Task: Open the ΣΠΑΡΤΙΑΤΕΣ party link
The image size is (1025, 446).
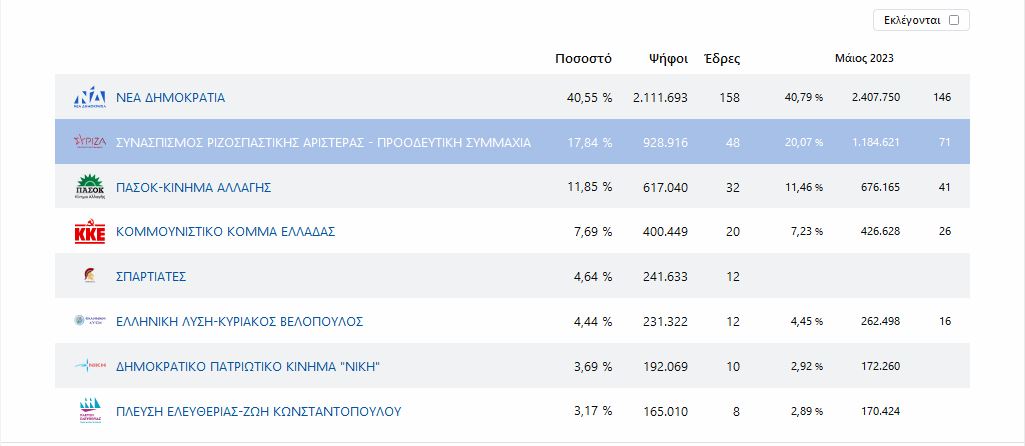Action: (x=151, y=277)
